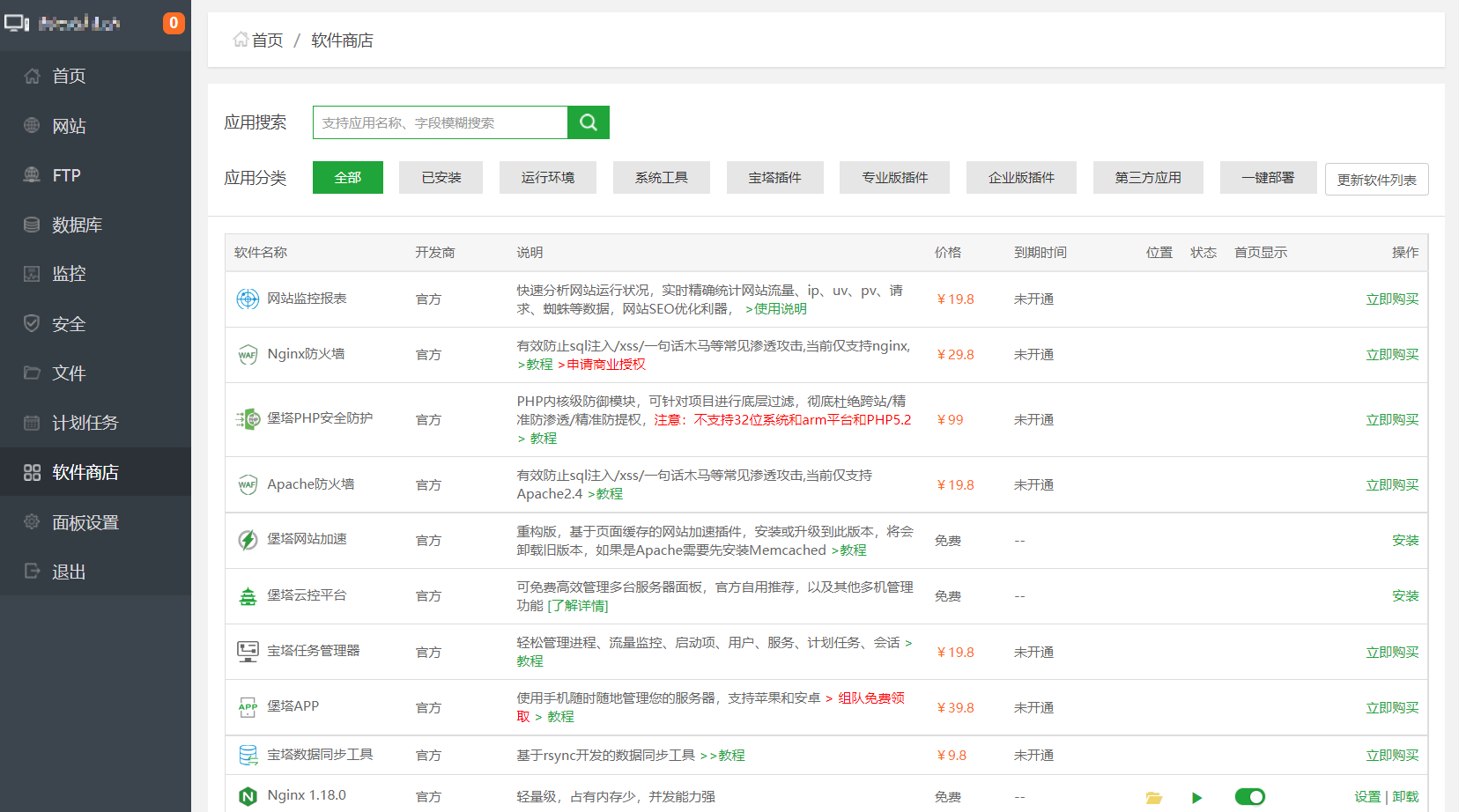
Task: Select the 运行环境 category tab
Action: coord(548,177)
